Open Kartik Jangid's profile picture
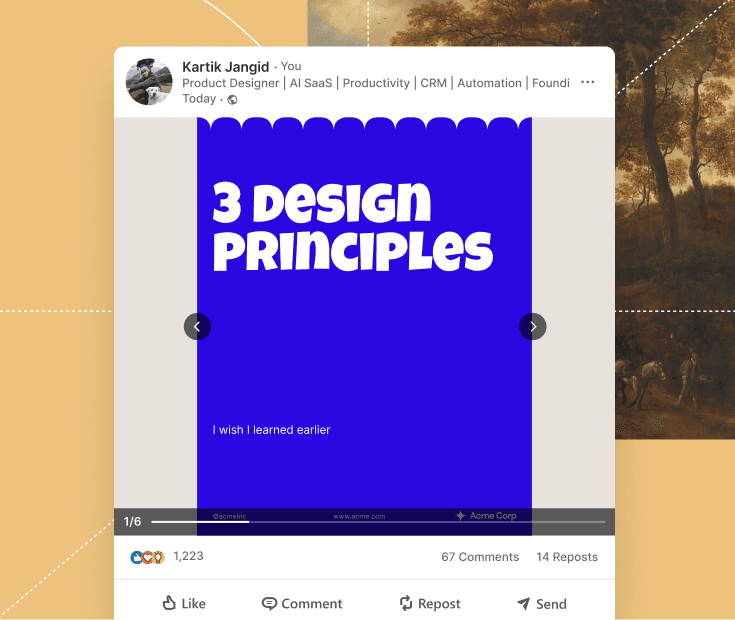Screen dimensions: 735x620 tap(149, 82)
